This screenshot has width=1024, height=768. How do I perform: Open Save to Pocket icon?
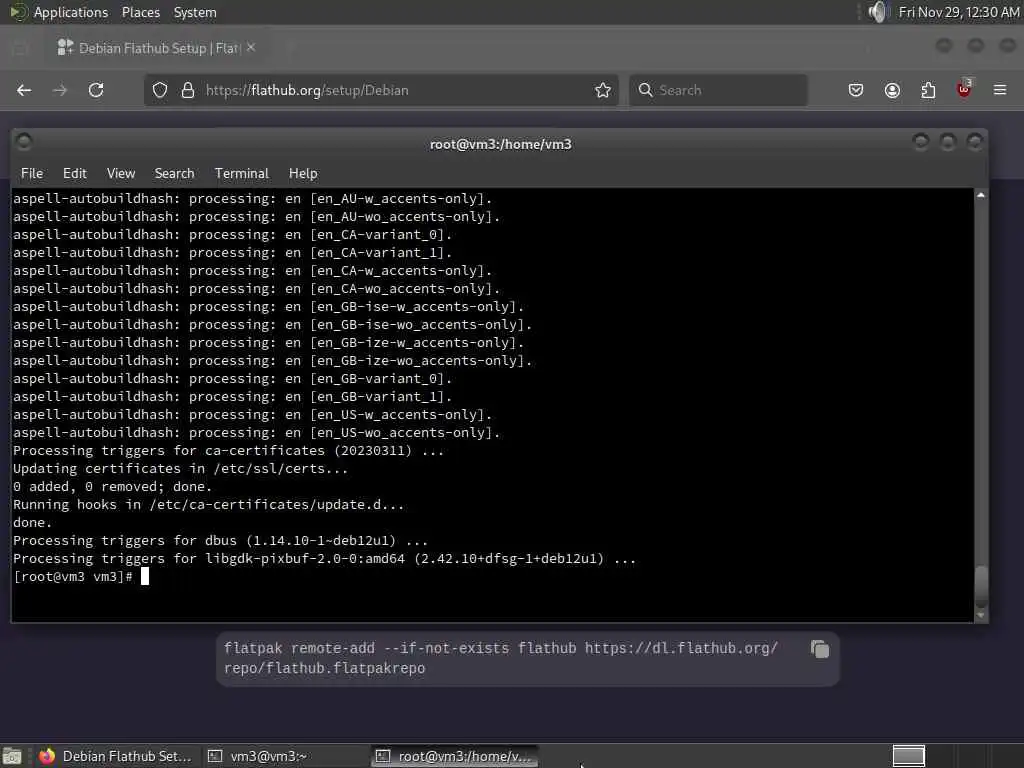click(856, 90)
